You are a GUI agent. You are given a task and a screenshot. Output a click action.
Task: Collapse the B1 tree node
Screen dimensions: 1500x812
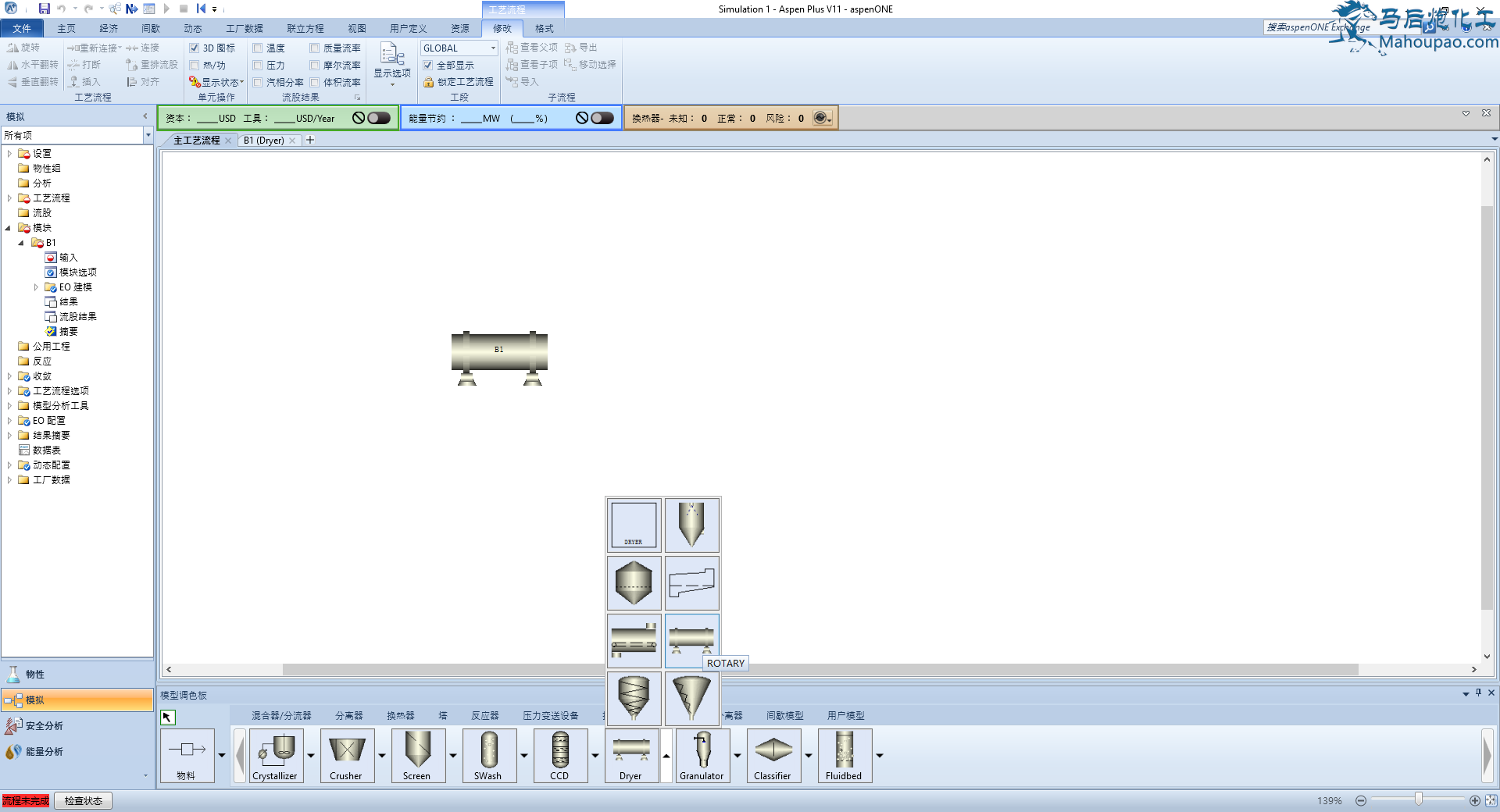(21, 243)
